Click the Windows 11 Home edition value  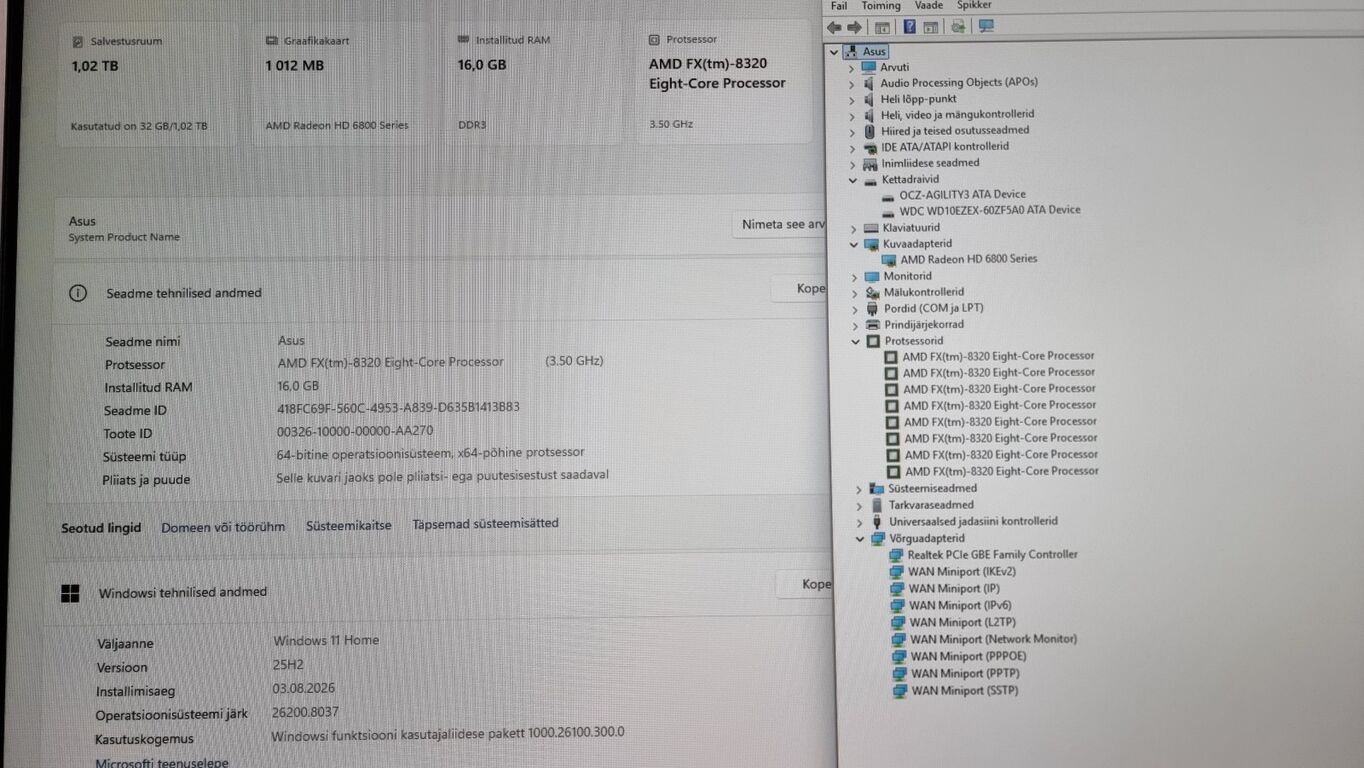tap(326, 641)
